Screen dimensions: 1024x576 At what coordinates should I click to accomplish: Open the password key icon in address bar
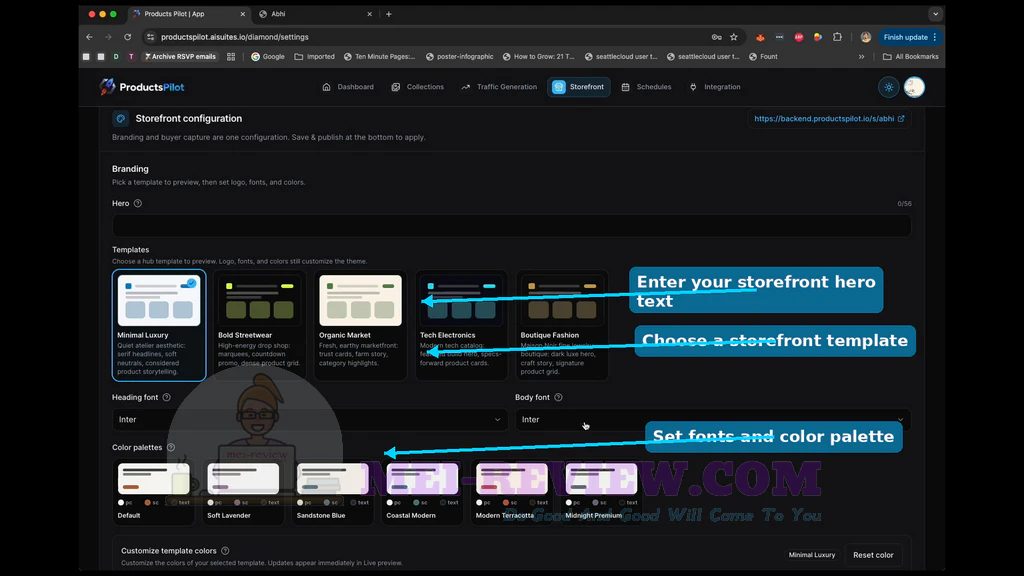tap(716, 37)
